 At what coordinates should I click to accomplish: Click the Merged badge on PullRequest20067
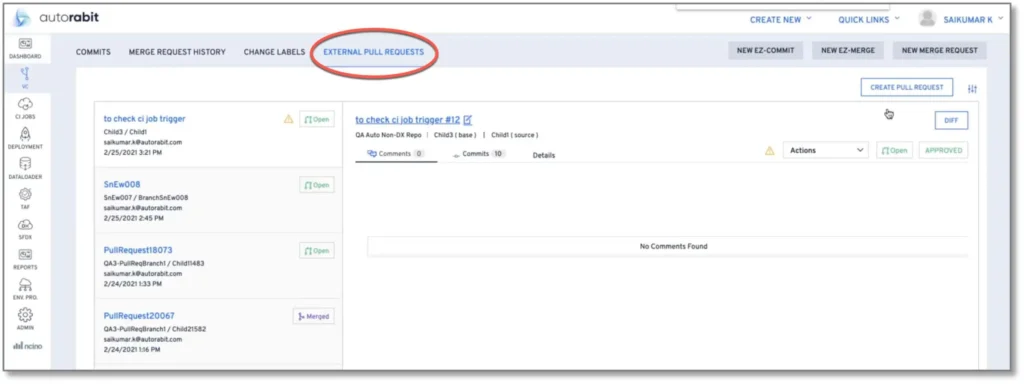tap(314, 316)
